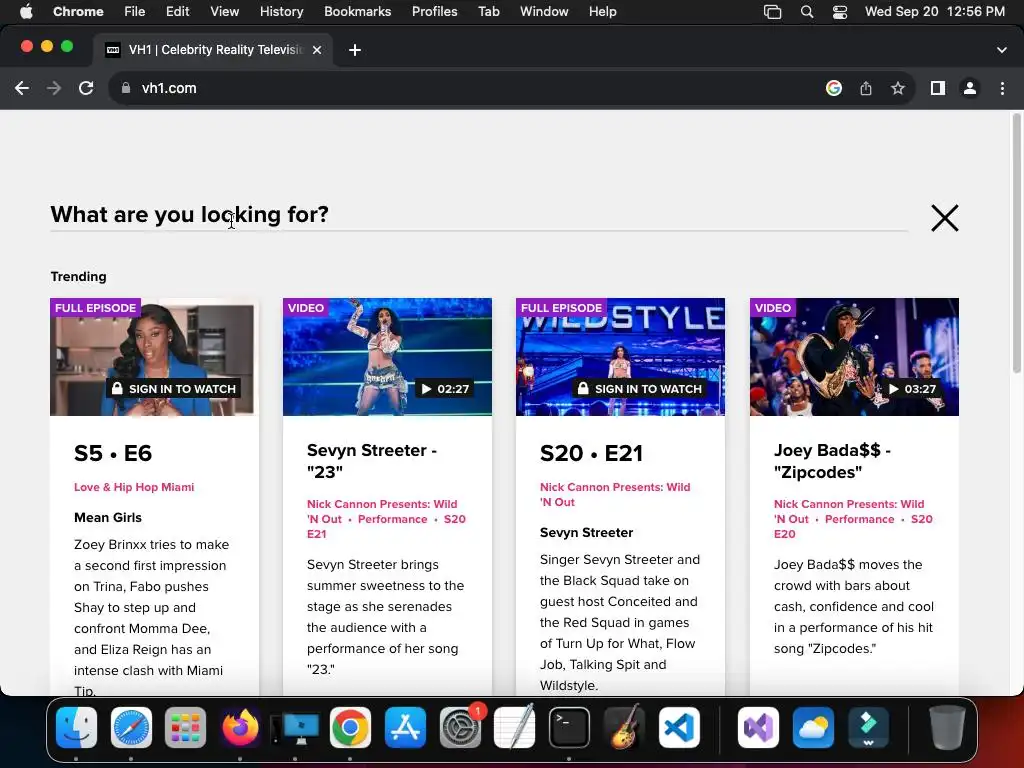Open the File menu

tap(135, 11)
